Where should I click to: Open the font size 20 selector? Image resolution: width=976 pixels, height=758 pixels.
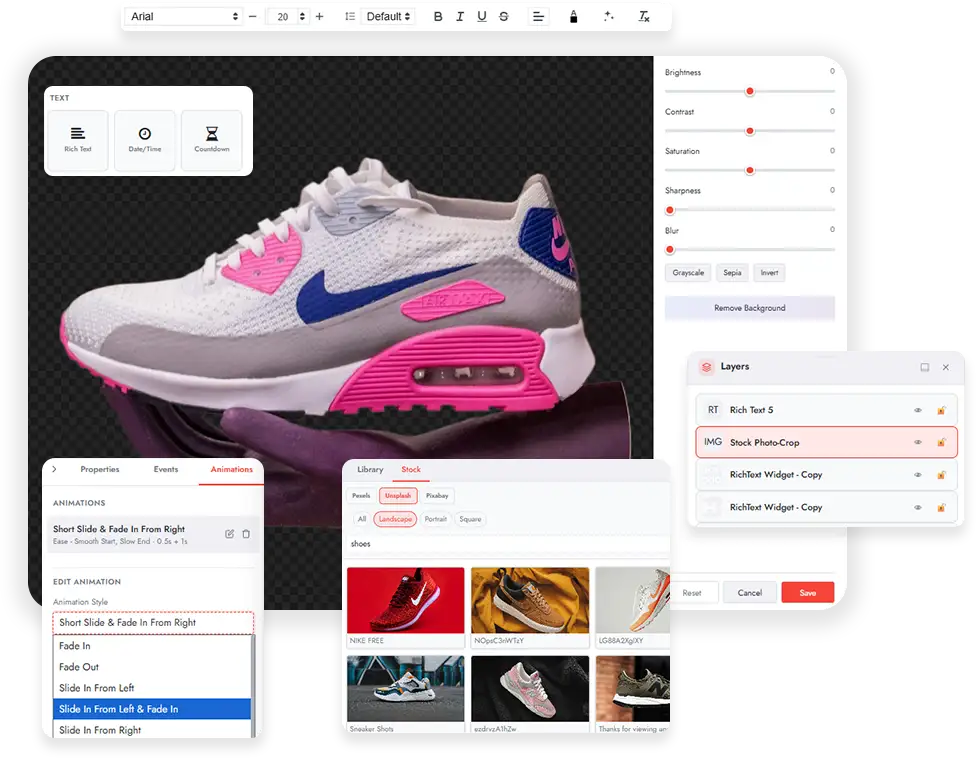[287, 17]
